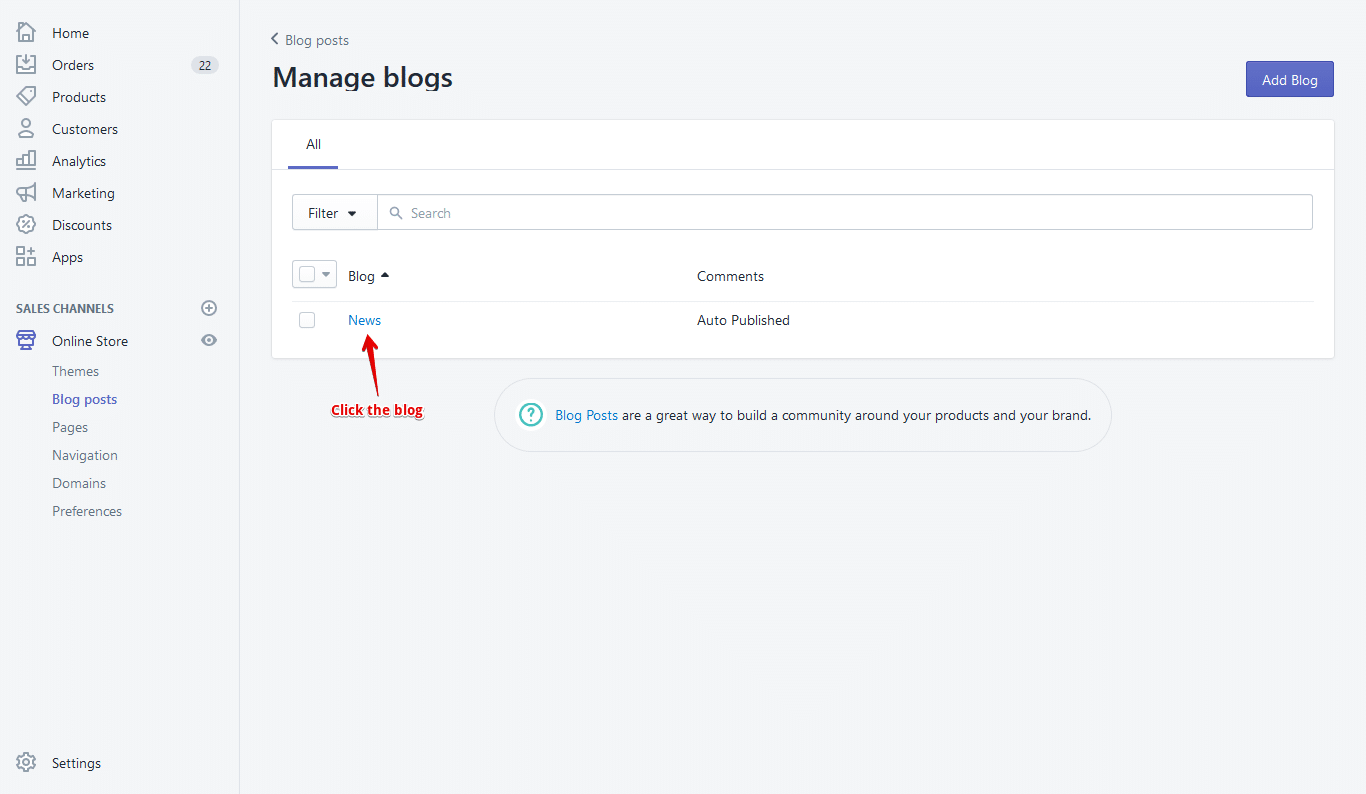Click the Products tag icon
The width and height of the screenshot is (1366, 794).
coord(26,96)
